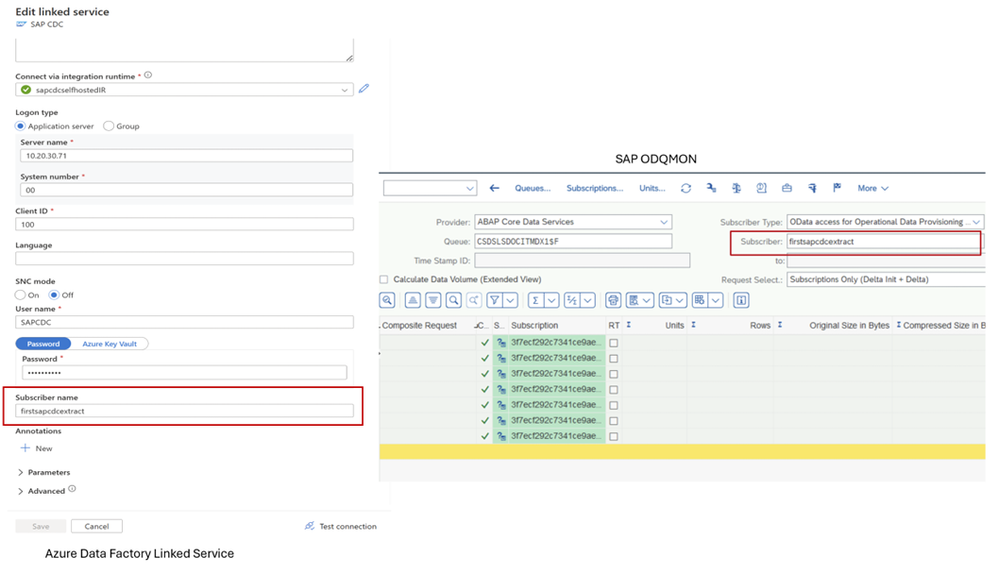Expand the Parameters section

(43, 472)
